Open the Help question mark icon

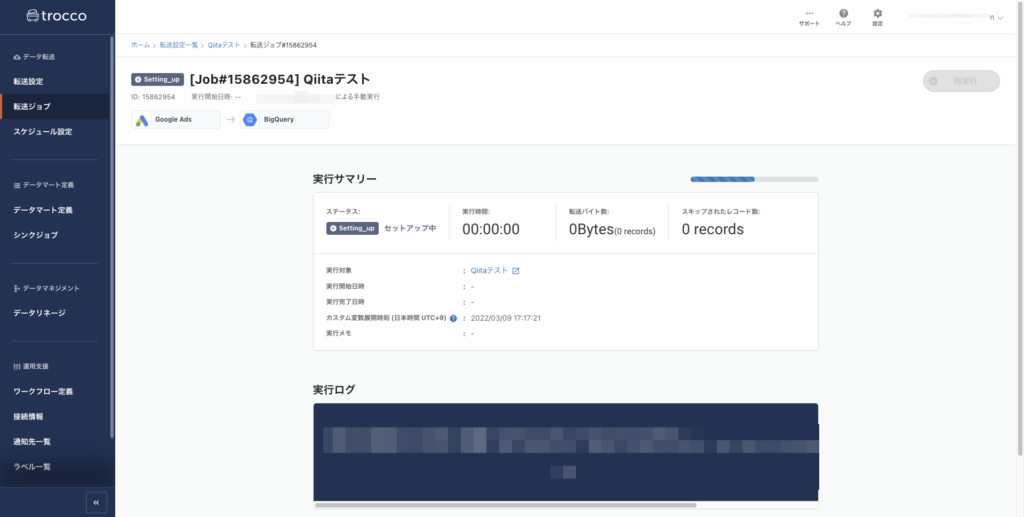pos(843,13)
